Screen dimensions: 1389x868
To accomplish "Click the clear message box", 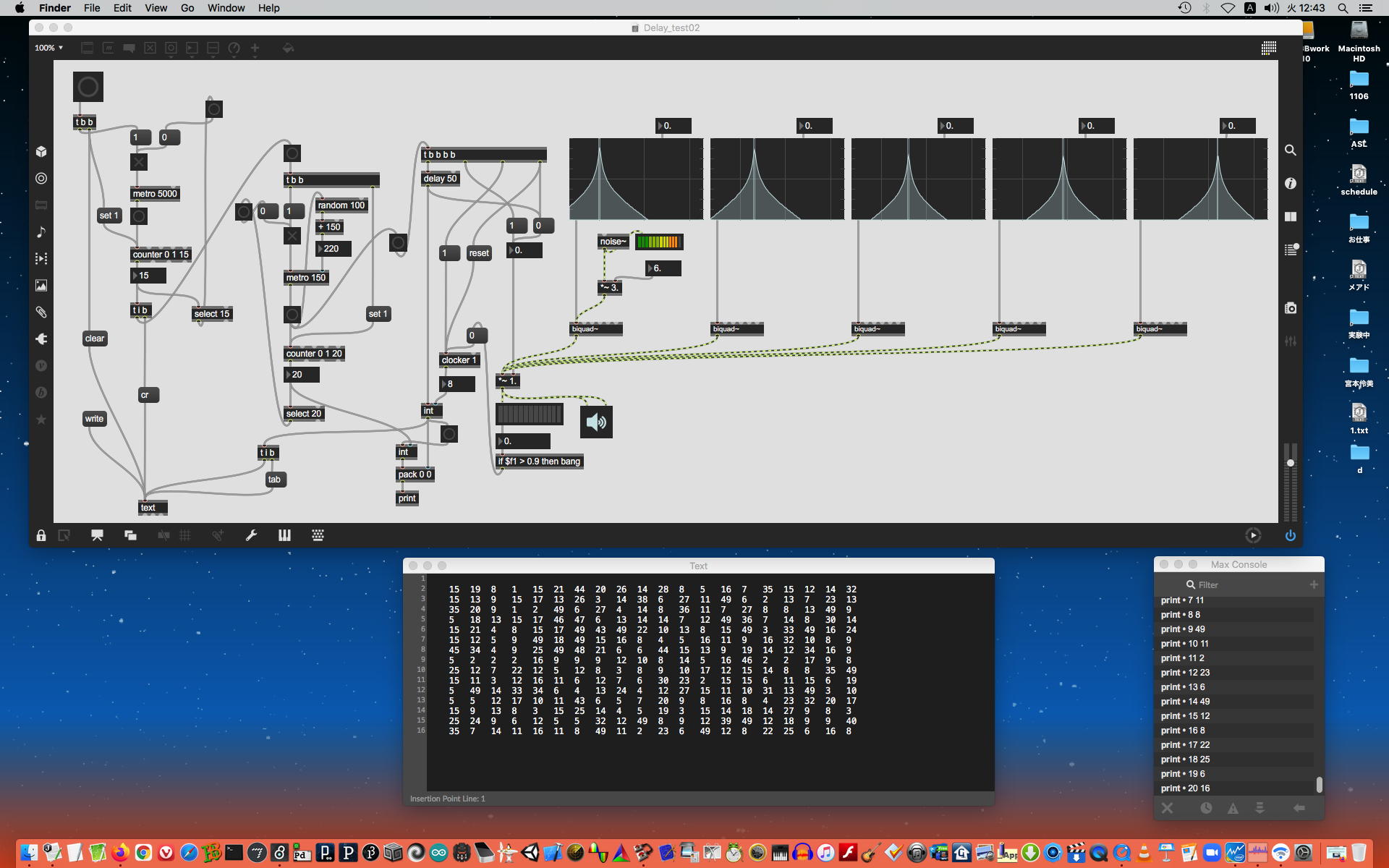I will pyautogui.click(x=95, y=339).
